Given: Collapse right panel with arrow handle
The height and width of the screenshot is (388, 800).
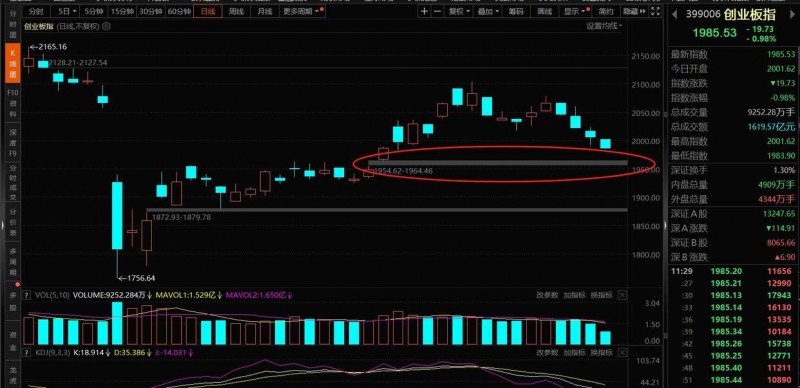Looking at the screenshot, I should 665,225.
